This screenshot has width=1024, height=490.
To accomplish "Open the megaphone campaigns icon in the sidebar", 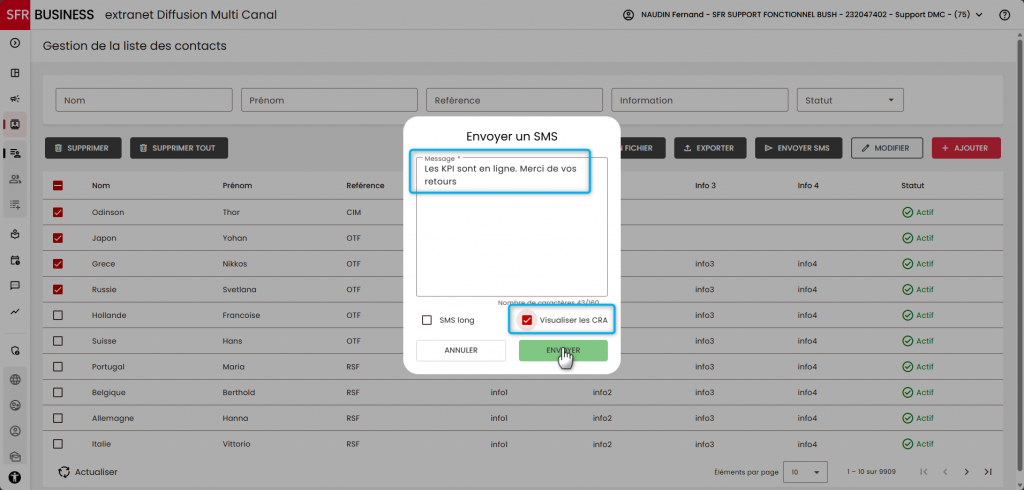I will pos(15,99).
